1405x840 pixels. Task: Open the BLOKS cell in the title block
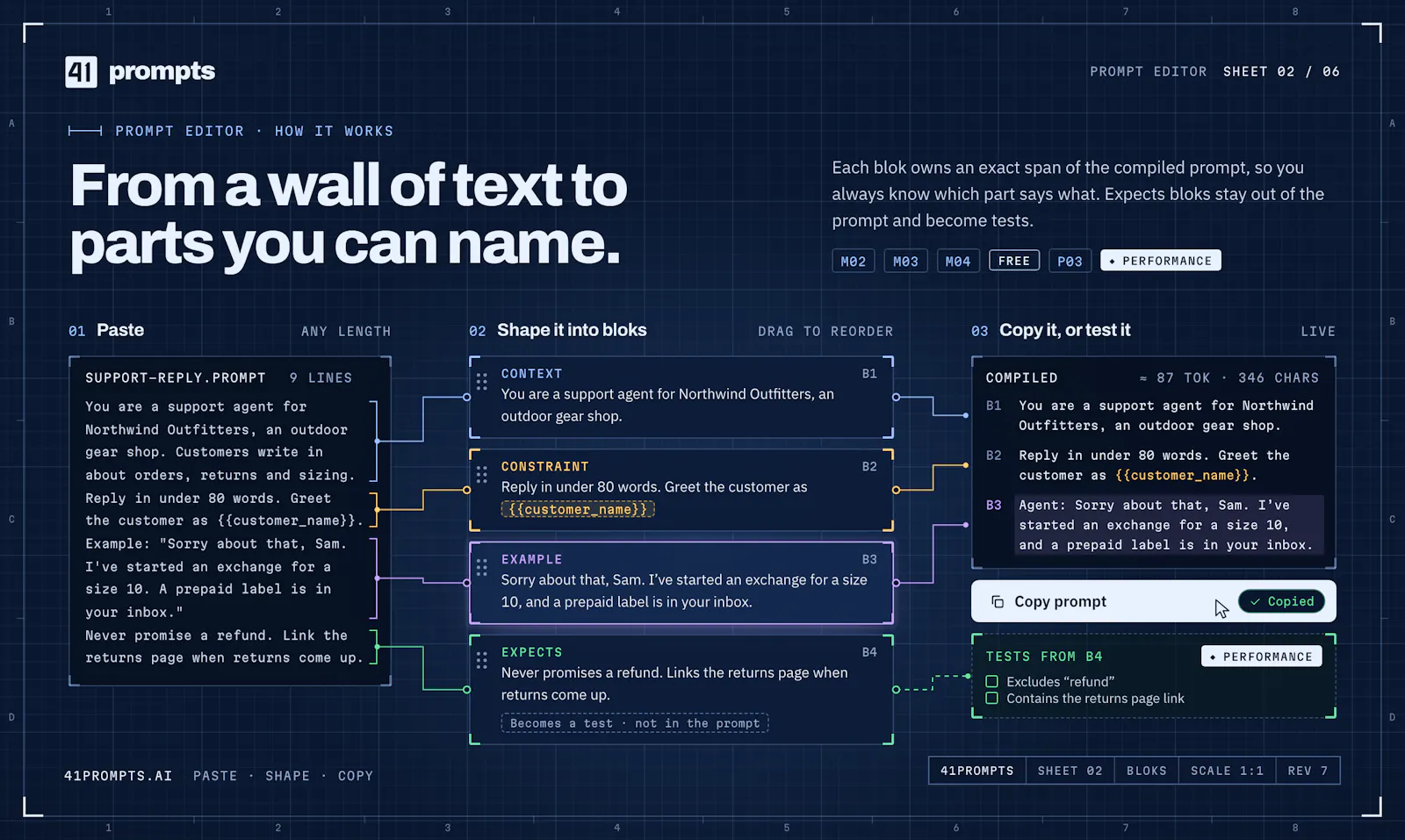(1147, 771)
